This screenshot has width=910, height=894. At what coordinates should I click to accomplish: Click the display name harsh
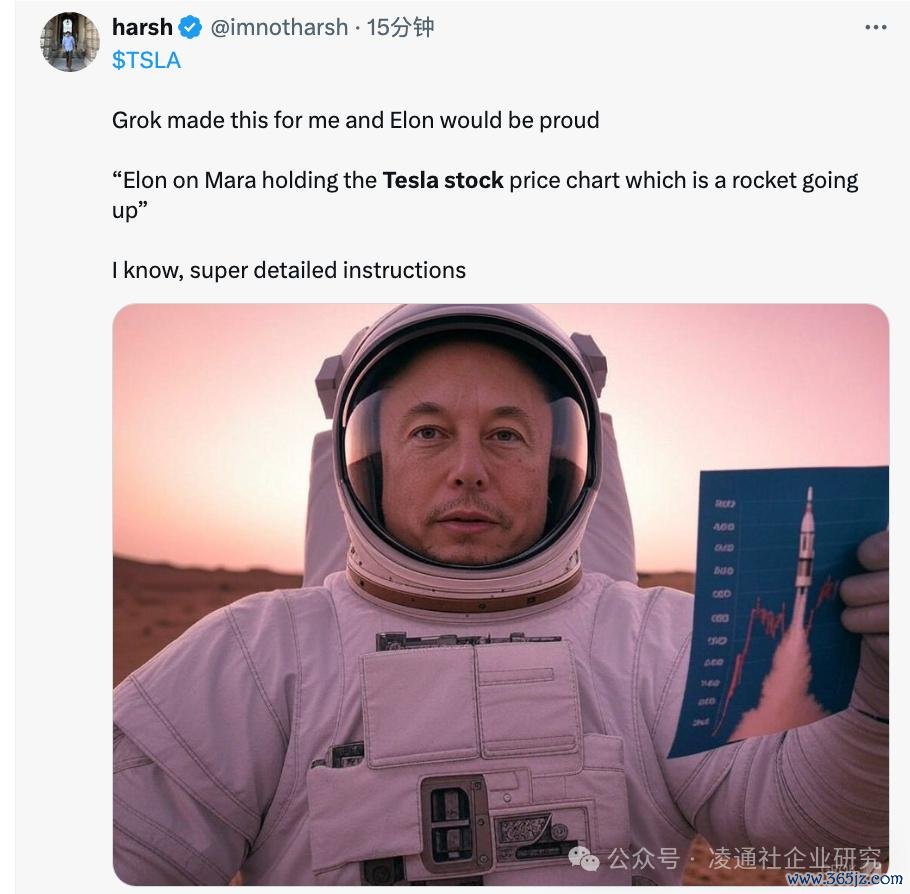(x=142, y=27)
